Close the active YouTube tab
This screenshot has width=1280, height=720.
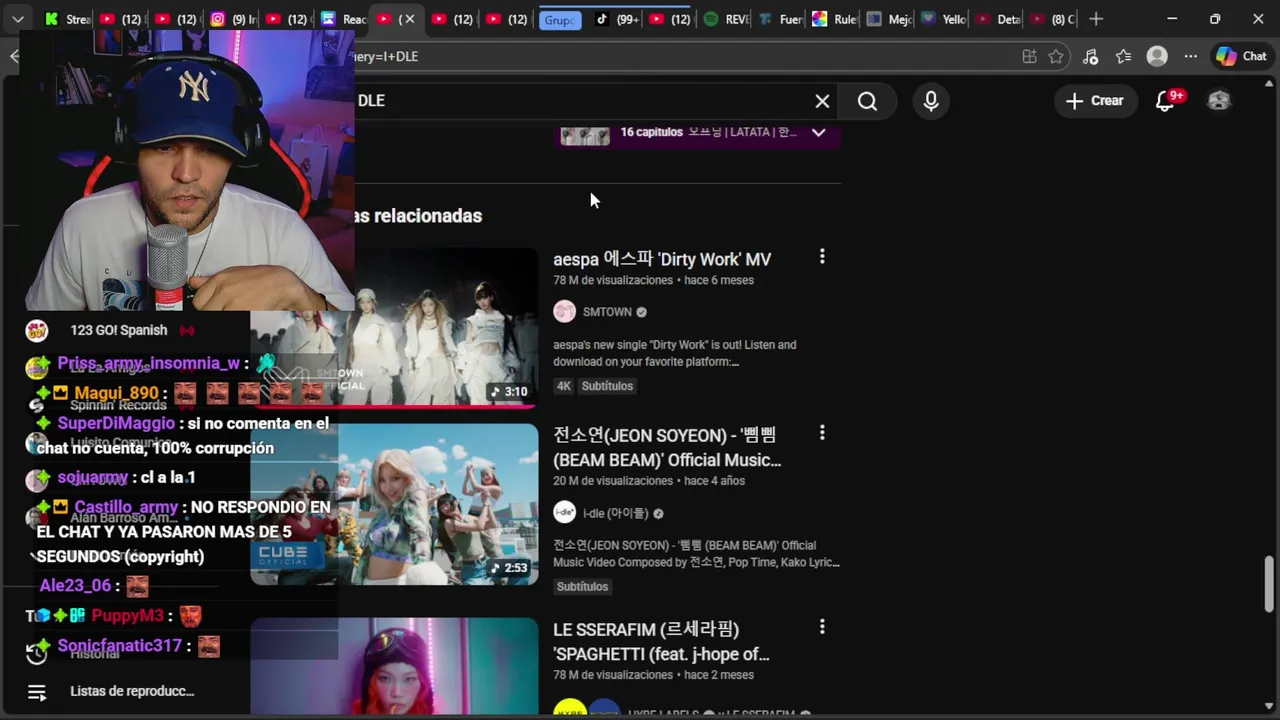tap(409, 19)
